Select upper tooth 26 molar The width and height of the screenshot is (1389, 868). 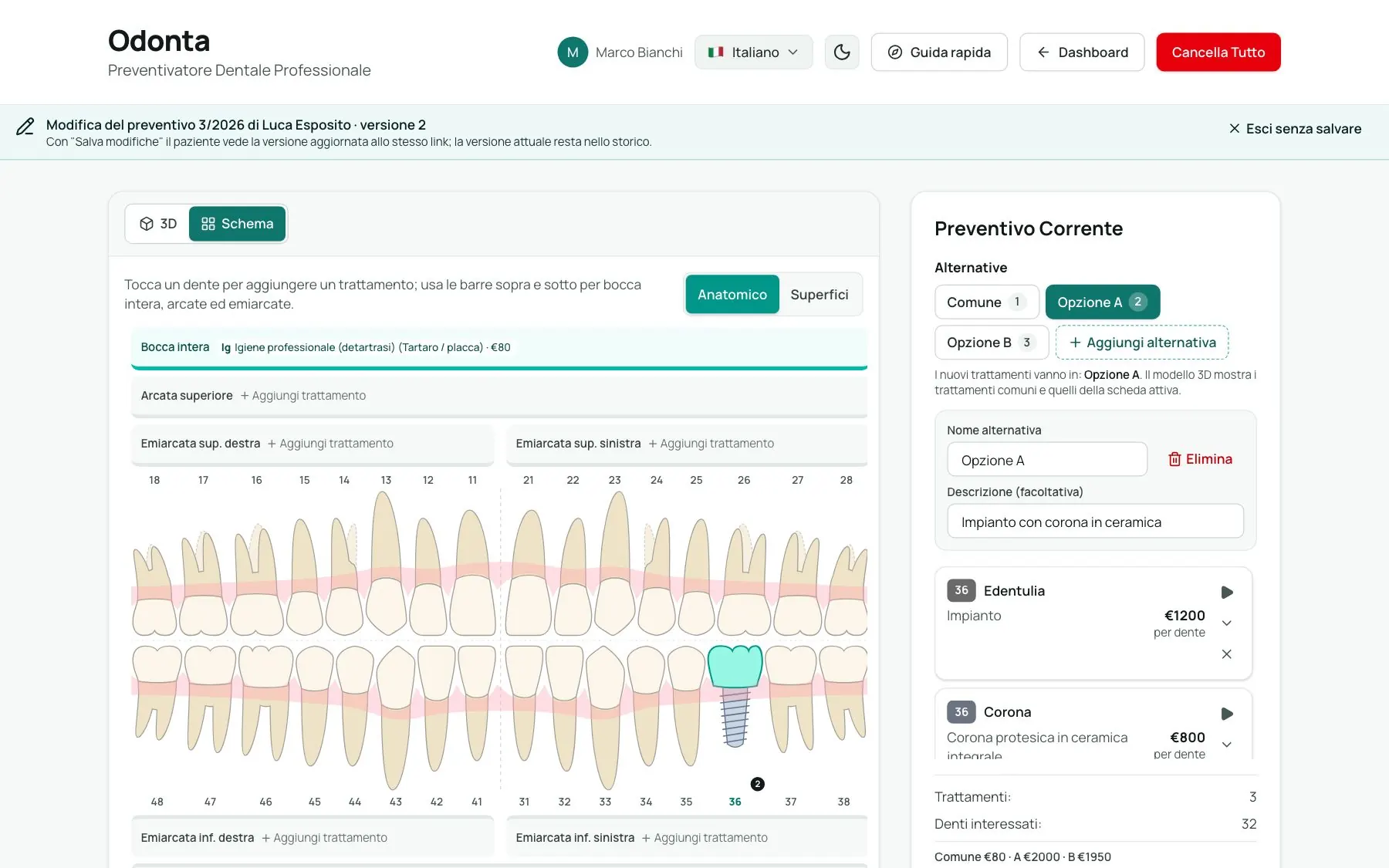pos(744,580)
